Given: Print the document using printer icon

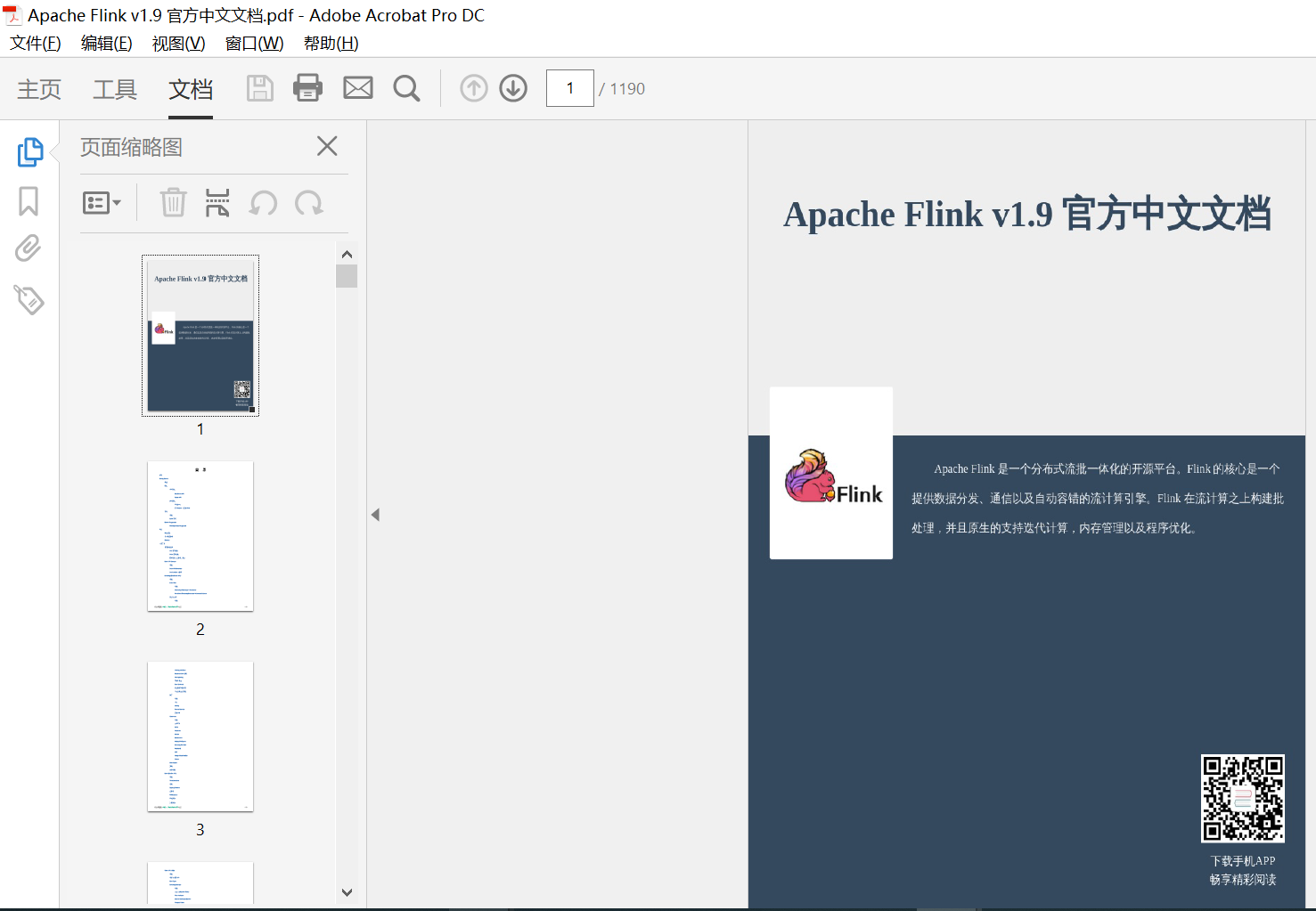Looking at the screenshot, I should (x=307, y=87).
